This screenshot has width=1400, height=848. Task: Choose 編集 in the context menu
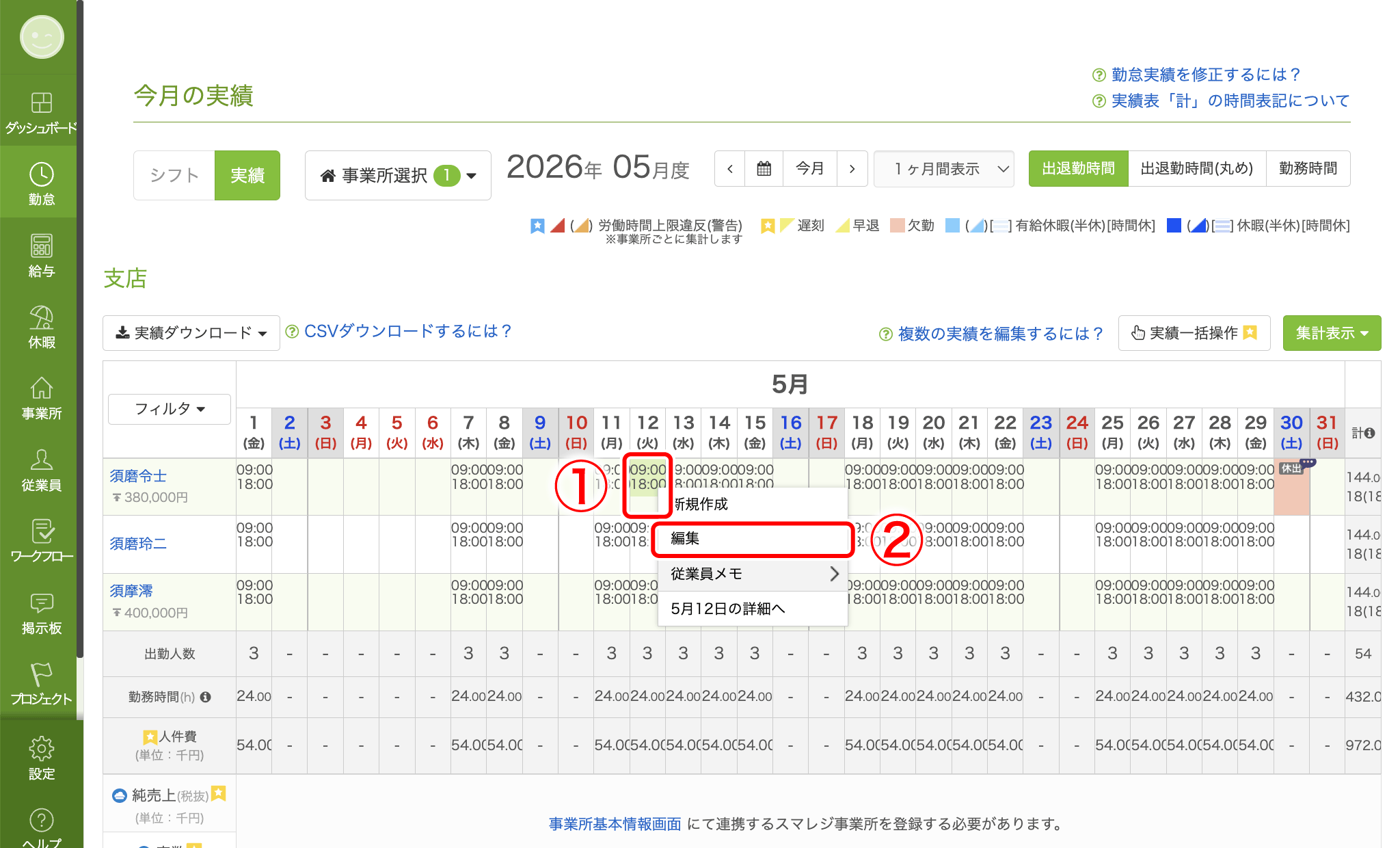pos(753,538)
